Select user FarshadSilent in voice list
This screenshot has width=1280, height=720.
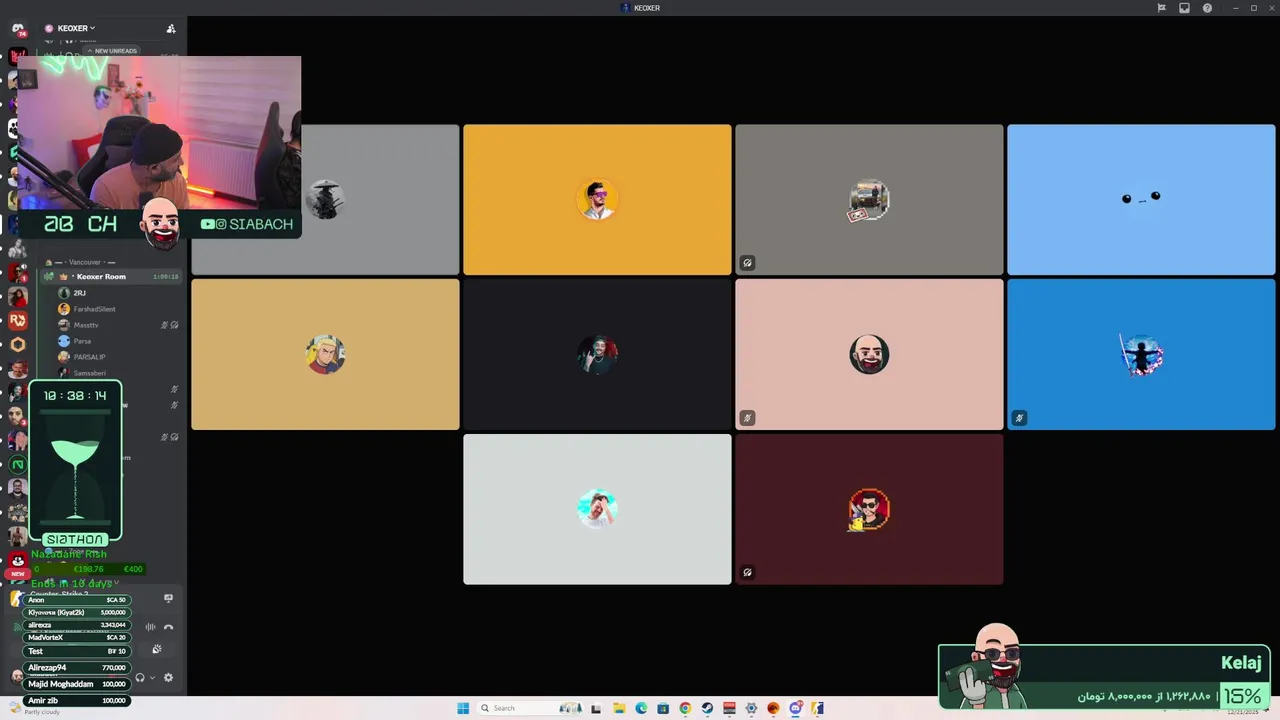coord(94,309)
